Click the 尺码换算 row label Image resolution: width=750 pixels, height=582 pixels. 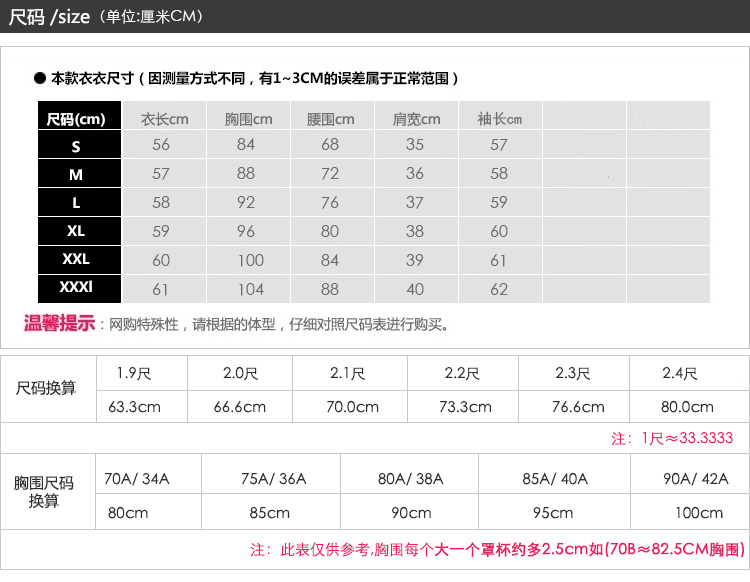point(46,388)
